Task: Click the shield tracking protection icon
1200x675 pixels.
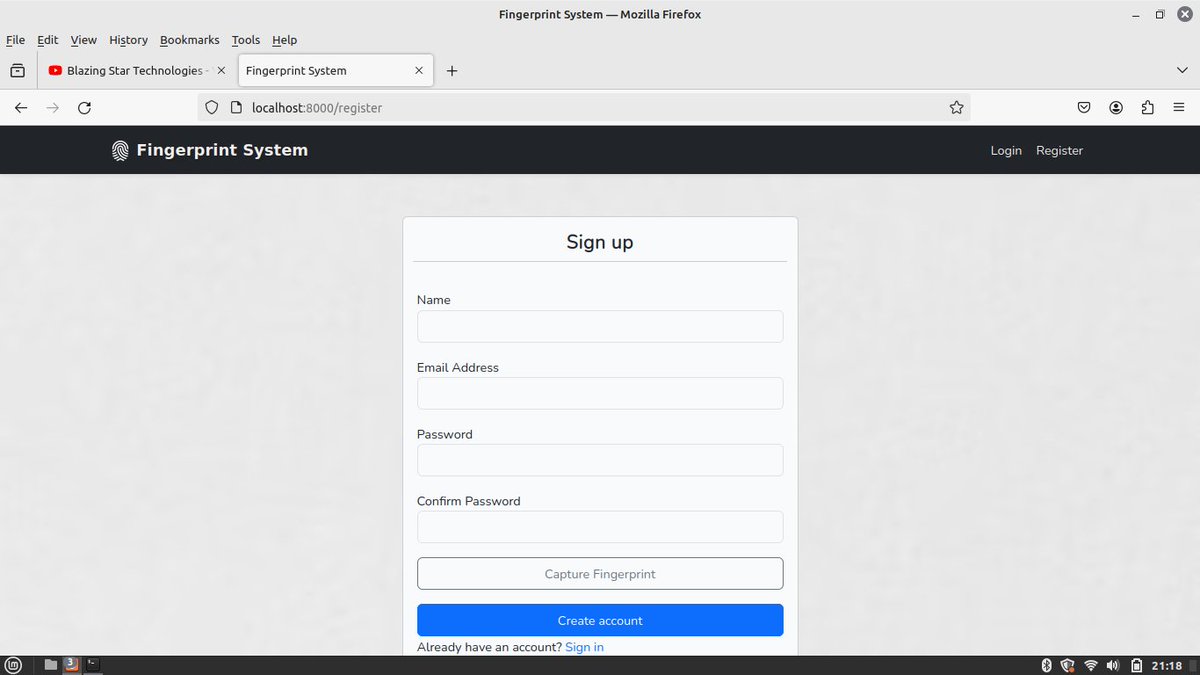Action: tap(211, 108)
